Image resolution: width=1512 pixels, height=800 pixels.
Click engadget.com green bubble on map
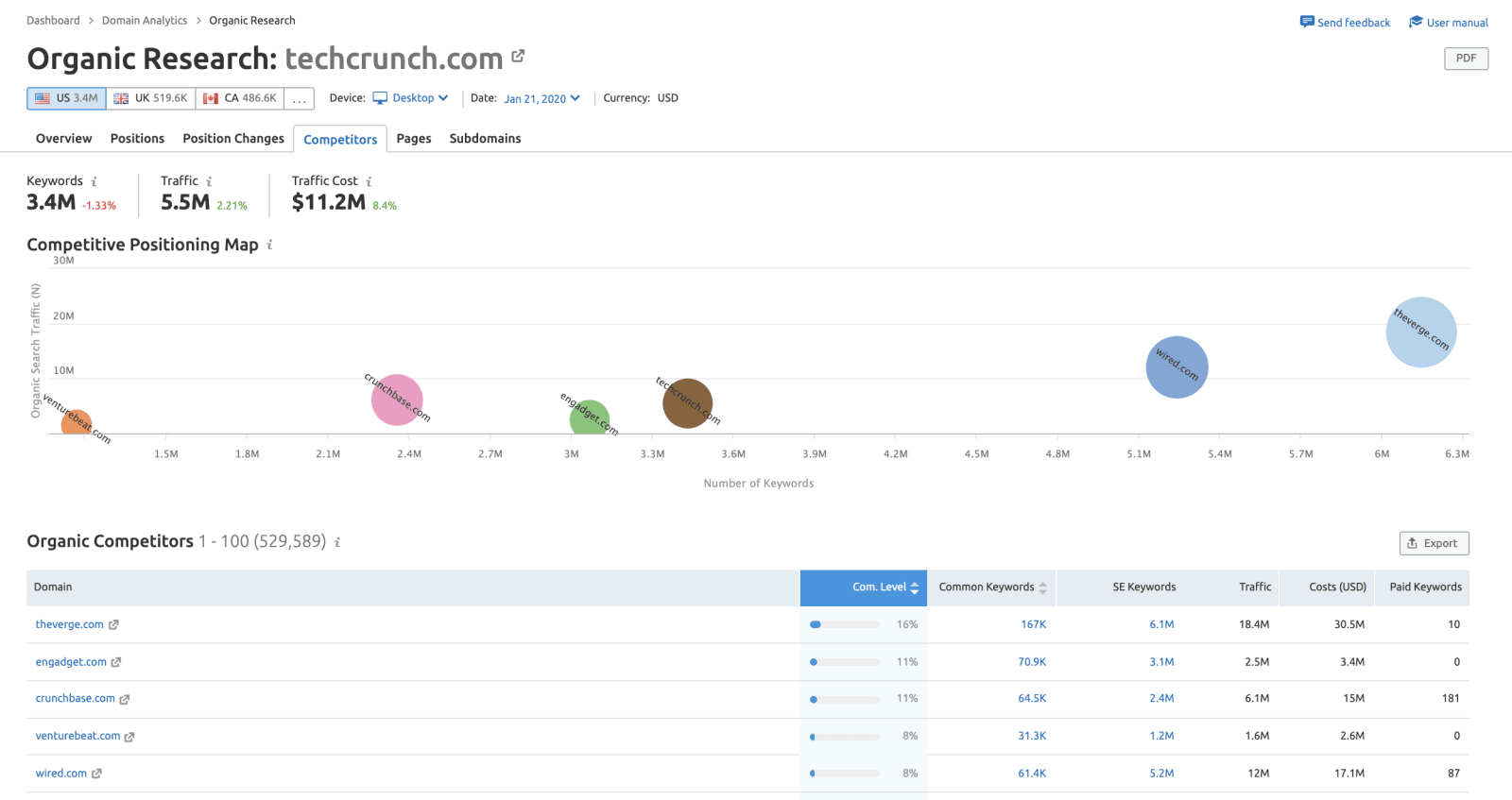(x=590, y=418)
